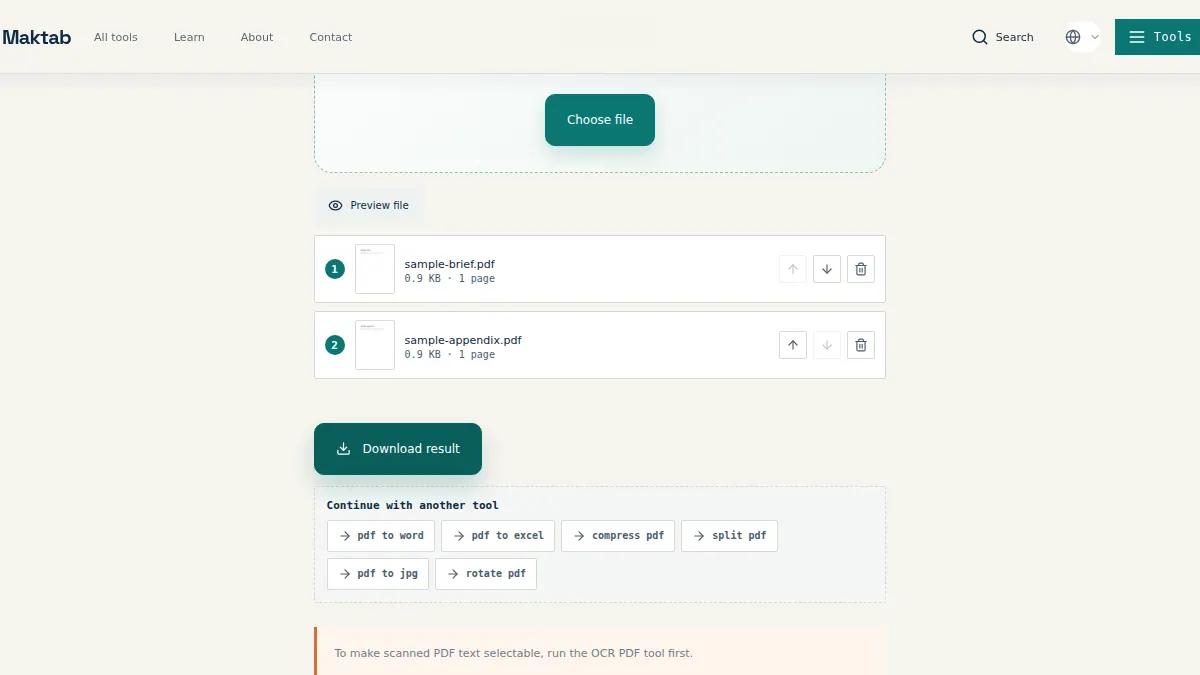Viewport: 1200px width, 675px height.
Task: Toggle Preview file eye button
Action: coord(369,205)
